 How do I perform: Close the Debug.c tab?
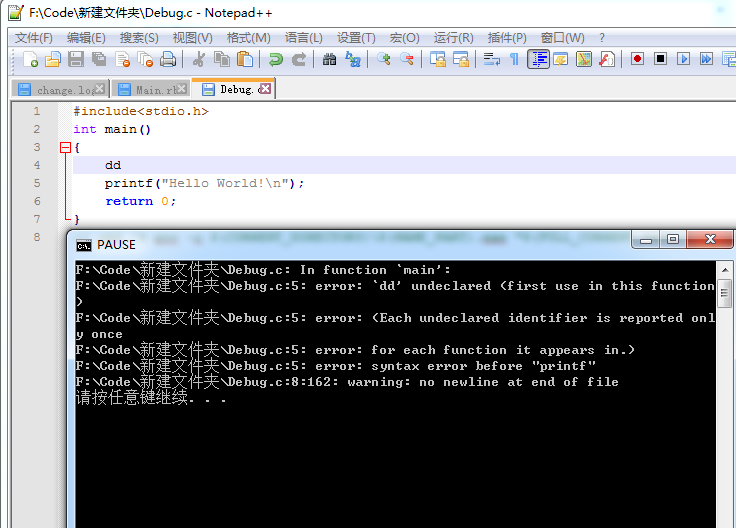[x=265, y=88]
